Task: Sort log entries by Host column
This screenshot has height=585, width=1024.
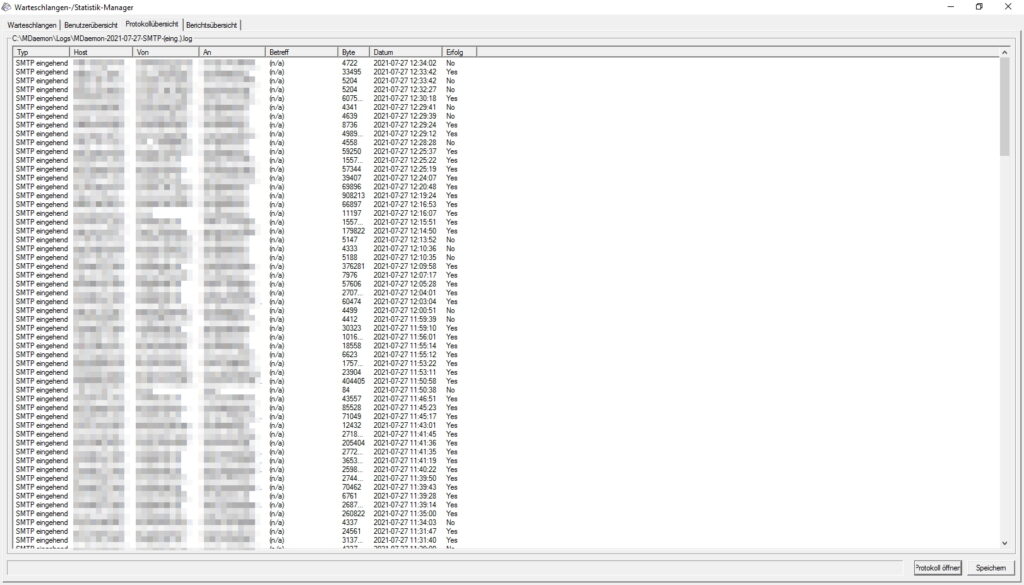Action: pyautogui.click(x=100, y=51)
